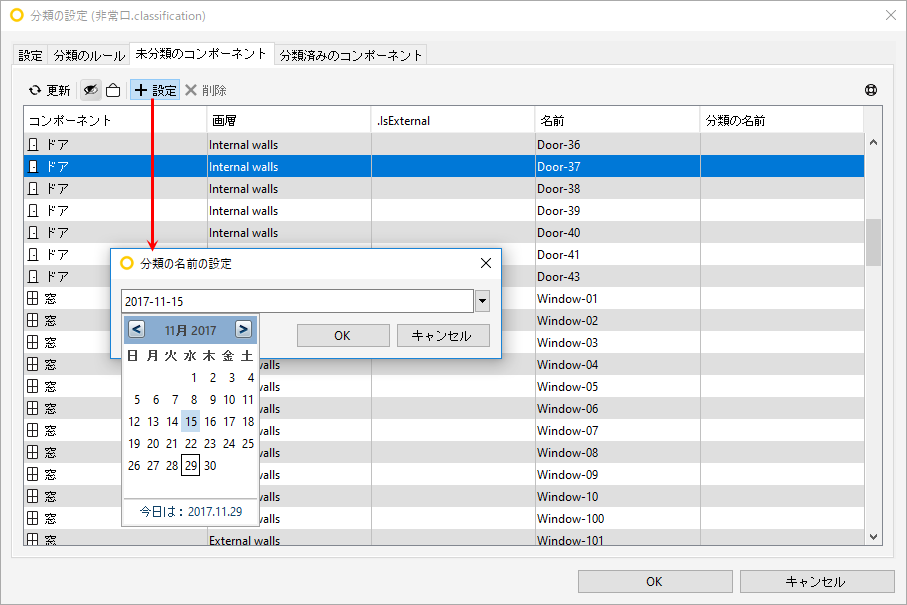Go to the previous month in the calendar

[137, 330]
